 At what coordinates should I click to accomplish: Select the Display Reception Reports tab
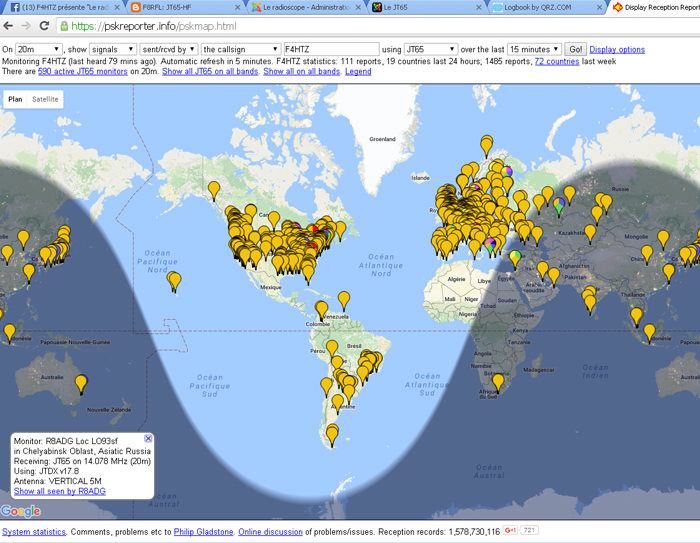click(x=658, y=8)
